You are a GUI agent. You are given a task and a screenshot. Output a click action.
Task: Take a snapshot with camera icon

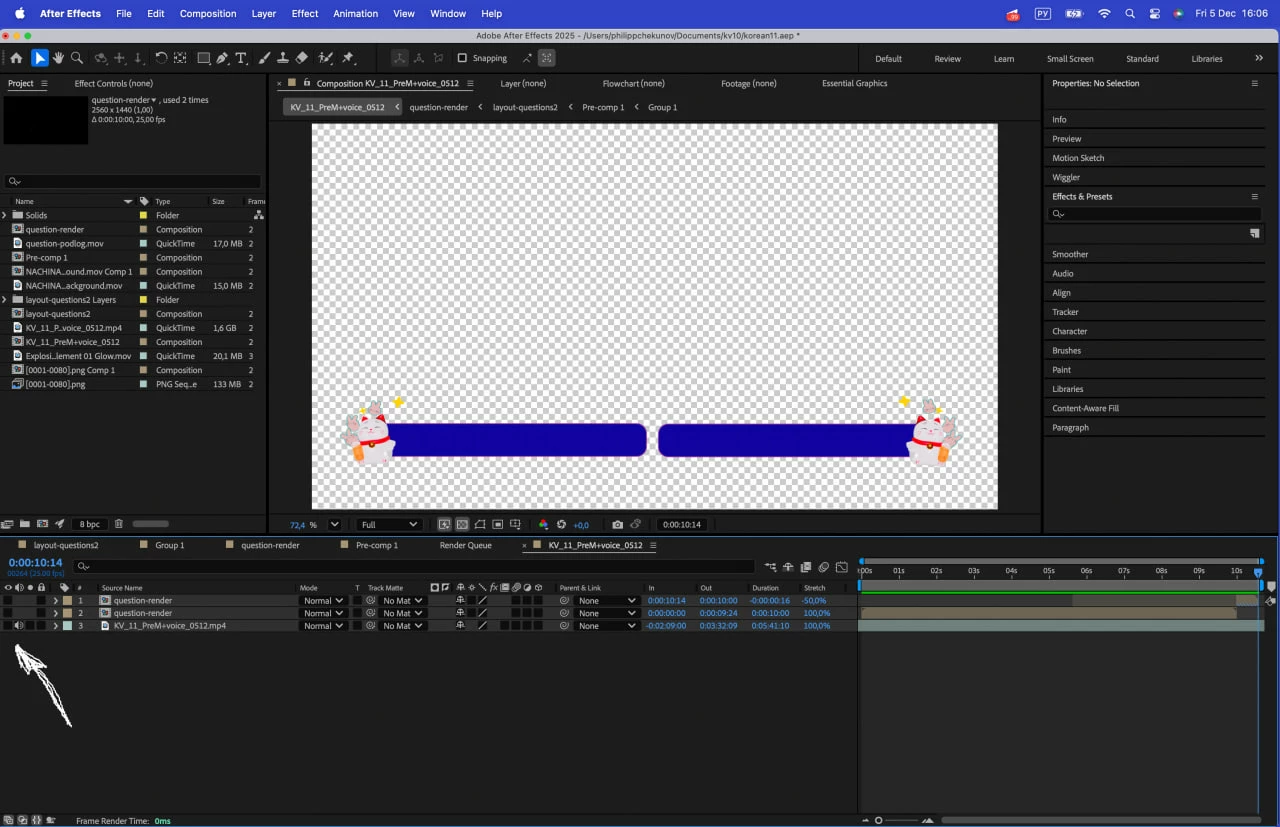pyautogui.click(x=617, y=524)
